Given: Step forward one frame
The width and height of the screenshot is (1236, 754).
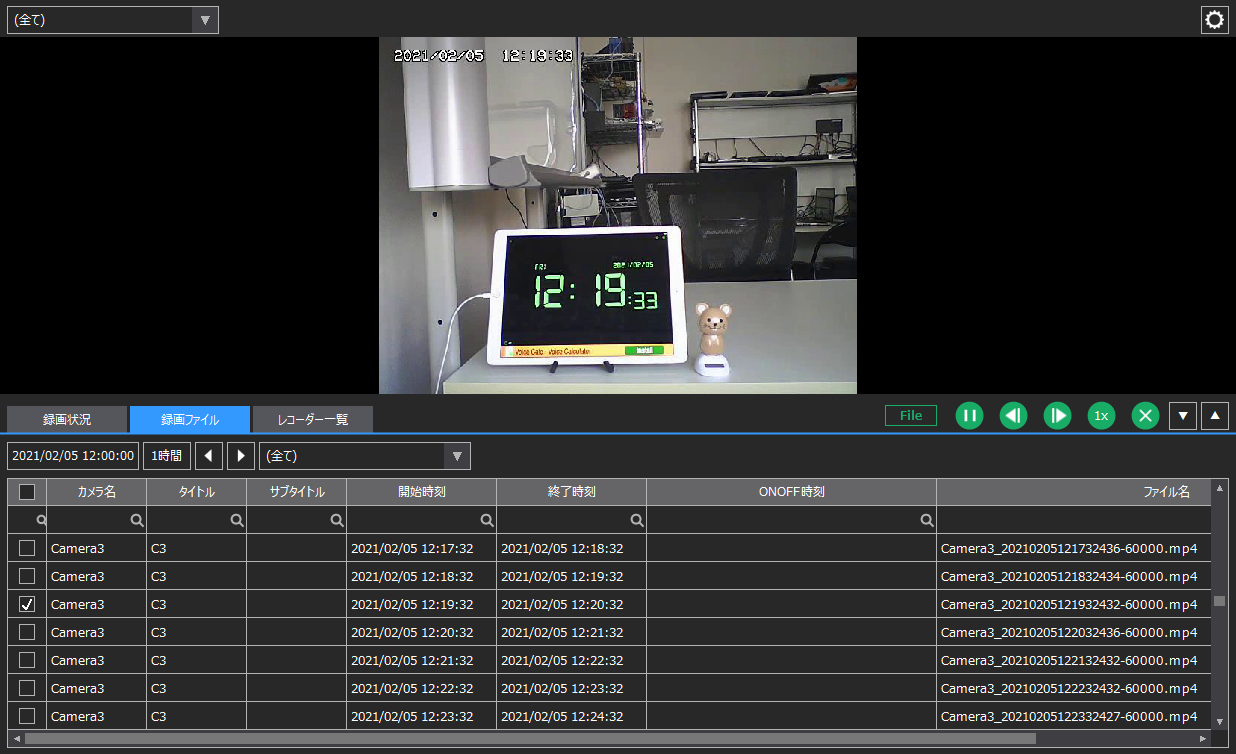Looking at the screenshot, I should [1057, 416].
